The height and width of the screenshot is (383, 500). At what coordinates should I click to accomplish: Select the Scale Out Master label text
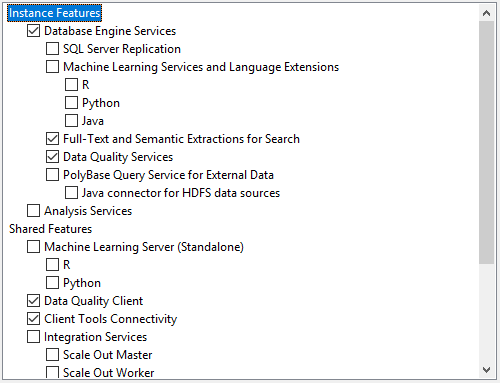pos(108,355)
